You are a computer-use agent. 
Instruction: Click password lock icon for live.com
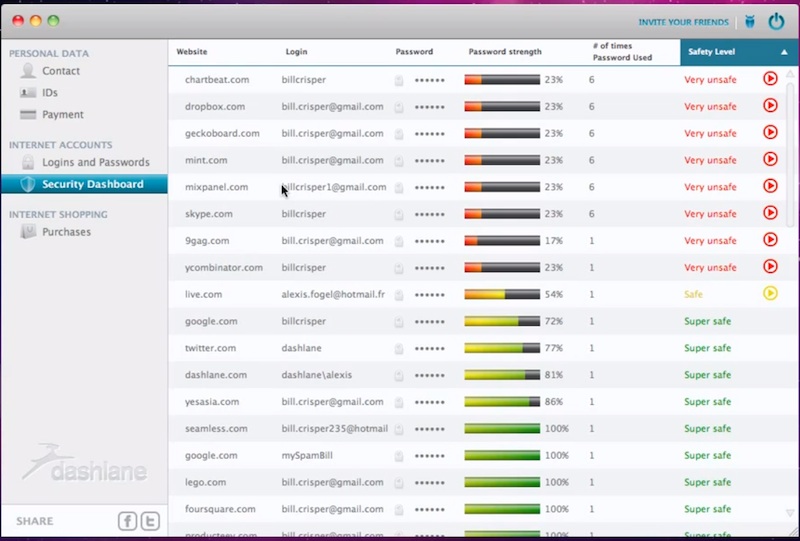[399, 295]
